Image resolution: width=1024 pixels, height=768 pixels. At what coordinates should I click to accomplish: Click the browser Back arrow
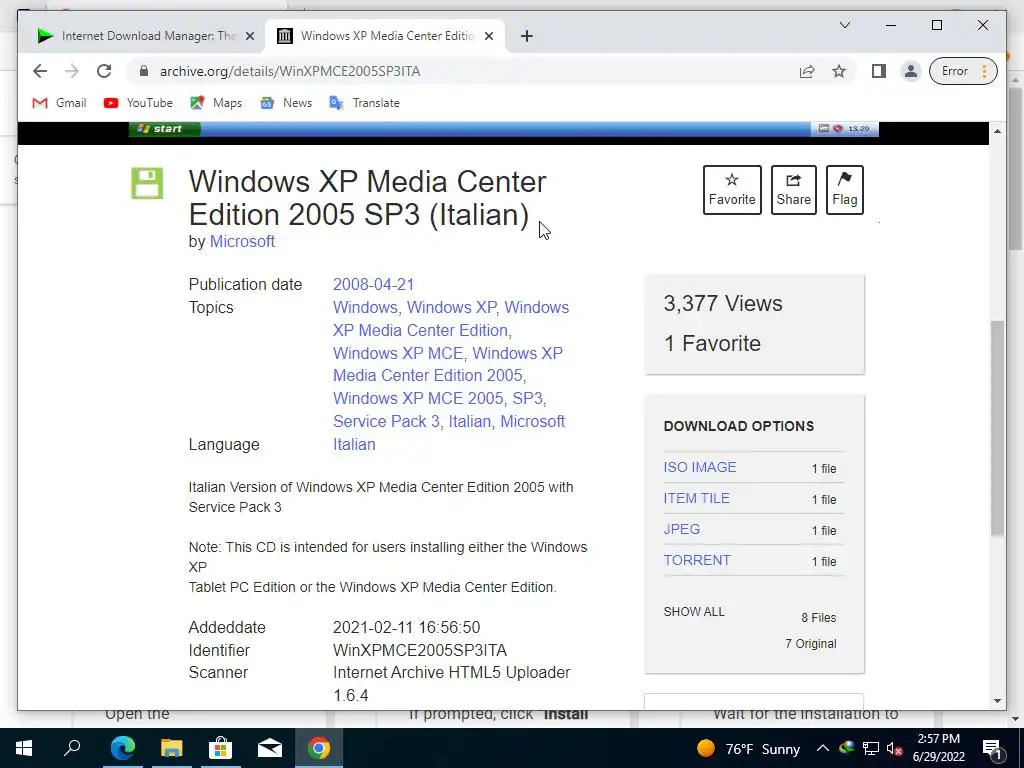coord(40,71)
